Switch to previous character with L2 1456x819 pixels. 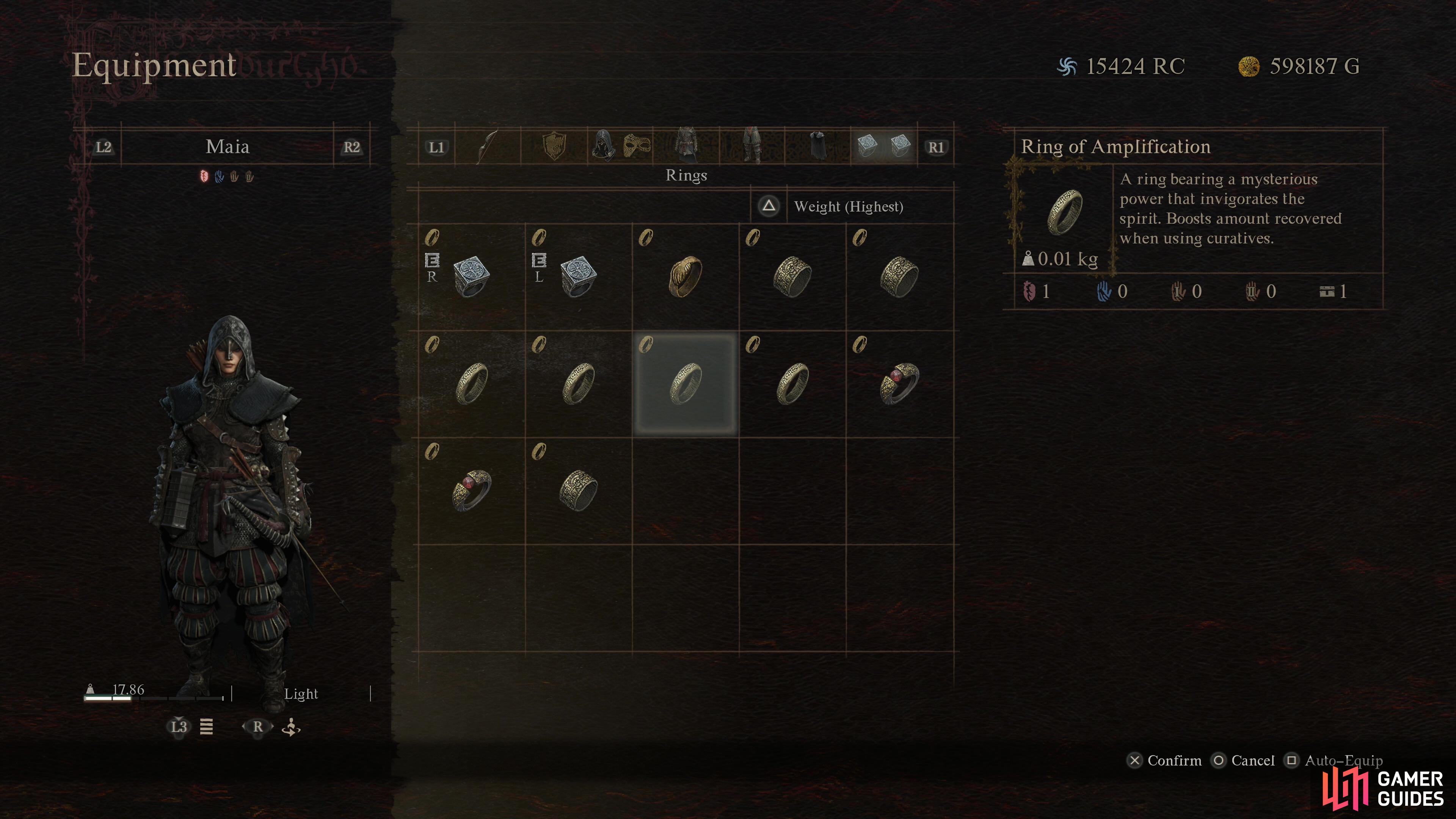[104, 147]
